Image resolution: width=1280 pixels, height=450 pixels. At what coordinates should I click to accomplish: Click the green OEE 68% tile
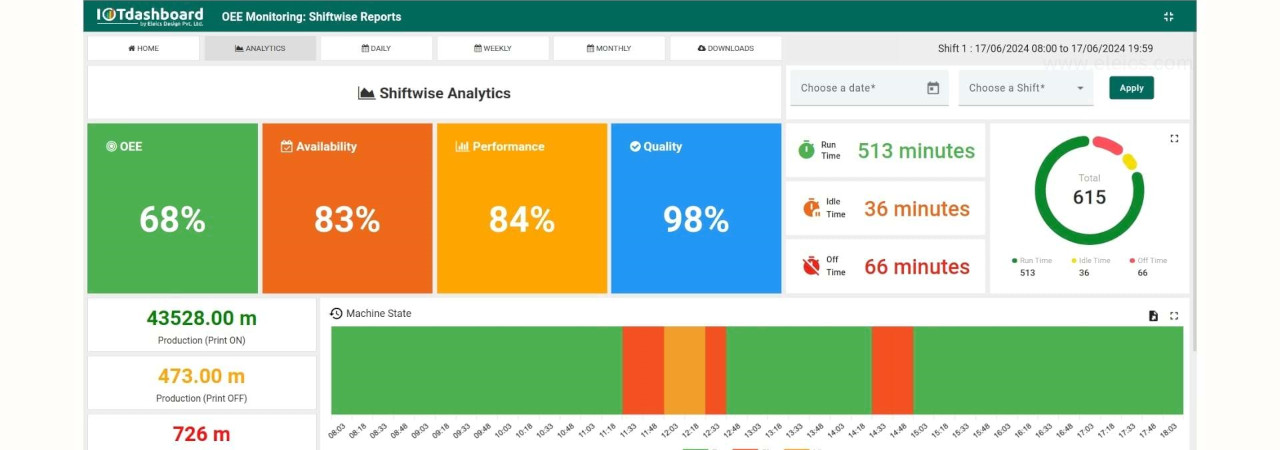click(172, 208)
